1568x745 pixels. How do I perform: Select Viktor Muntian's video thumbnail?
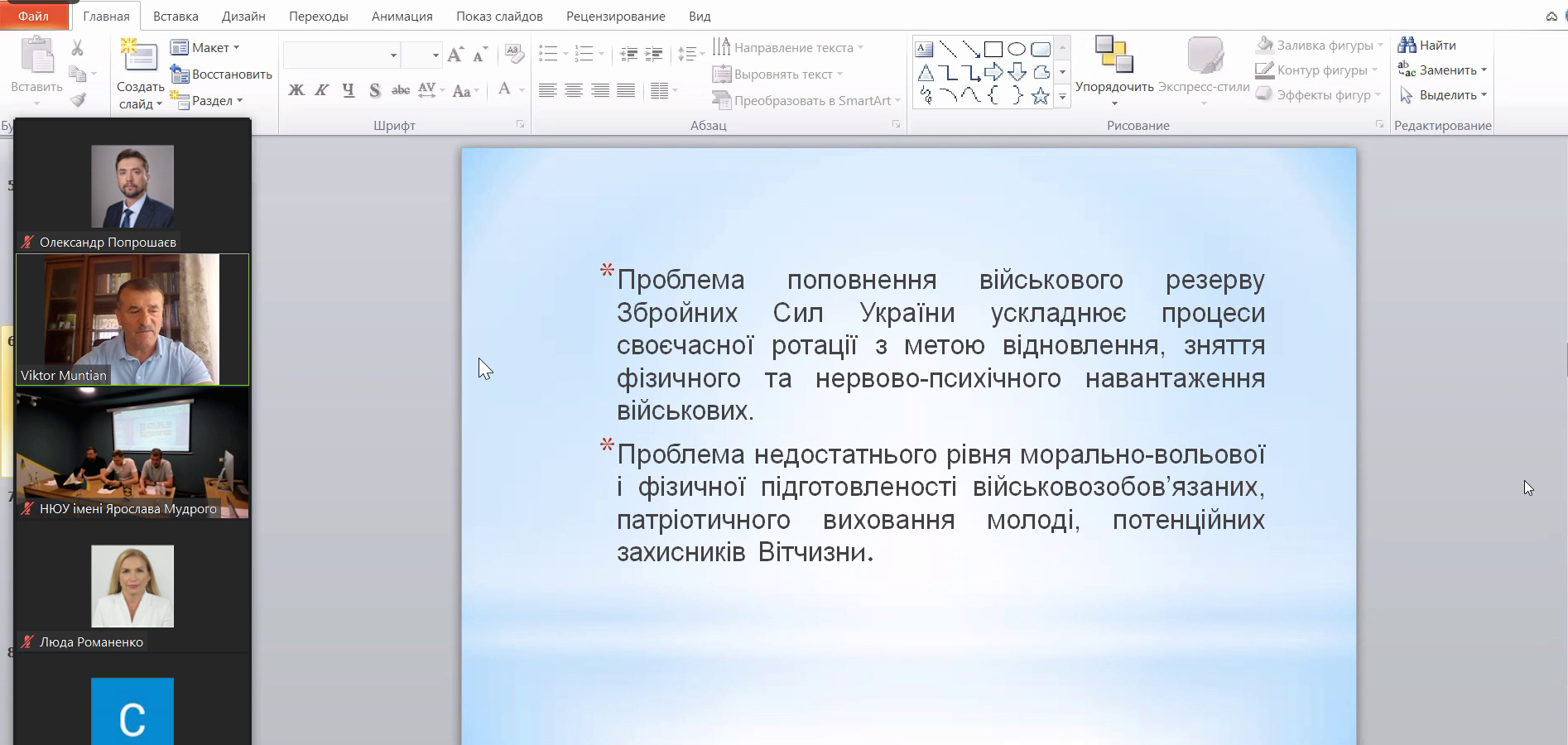click(132, 320)
